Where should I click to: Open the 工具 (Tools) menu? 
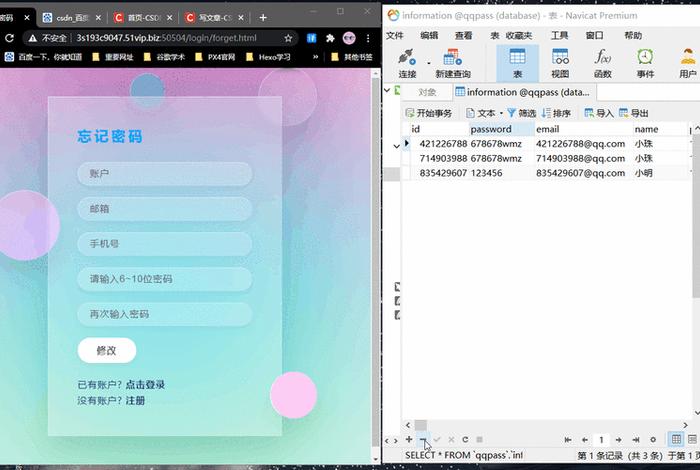pyautogui.click(x=559, y=35)
